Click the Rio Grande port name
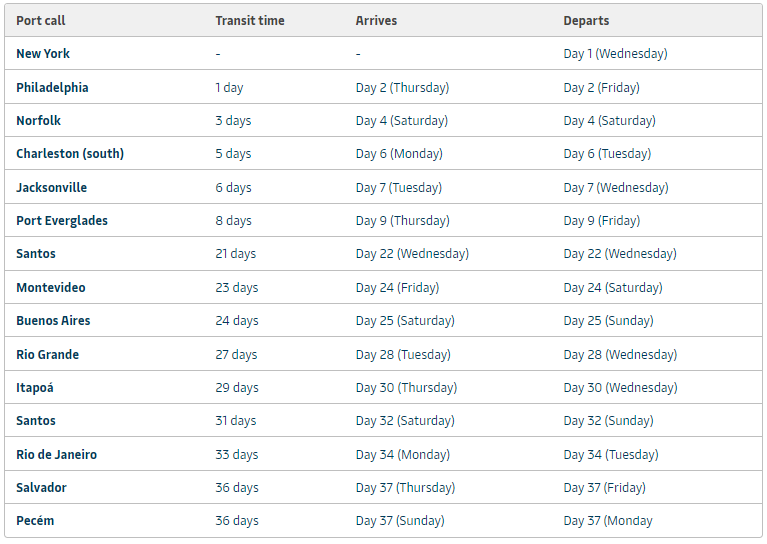 [x=48, y=355]
